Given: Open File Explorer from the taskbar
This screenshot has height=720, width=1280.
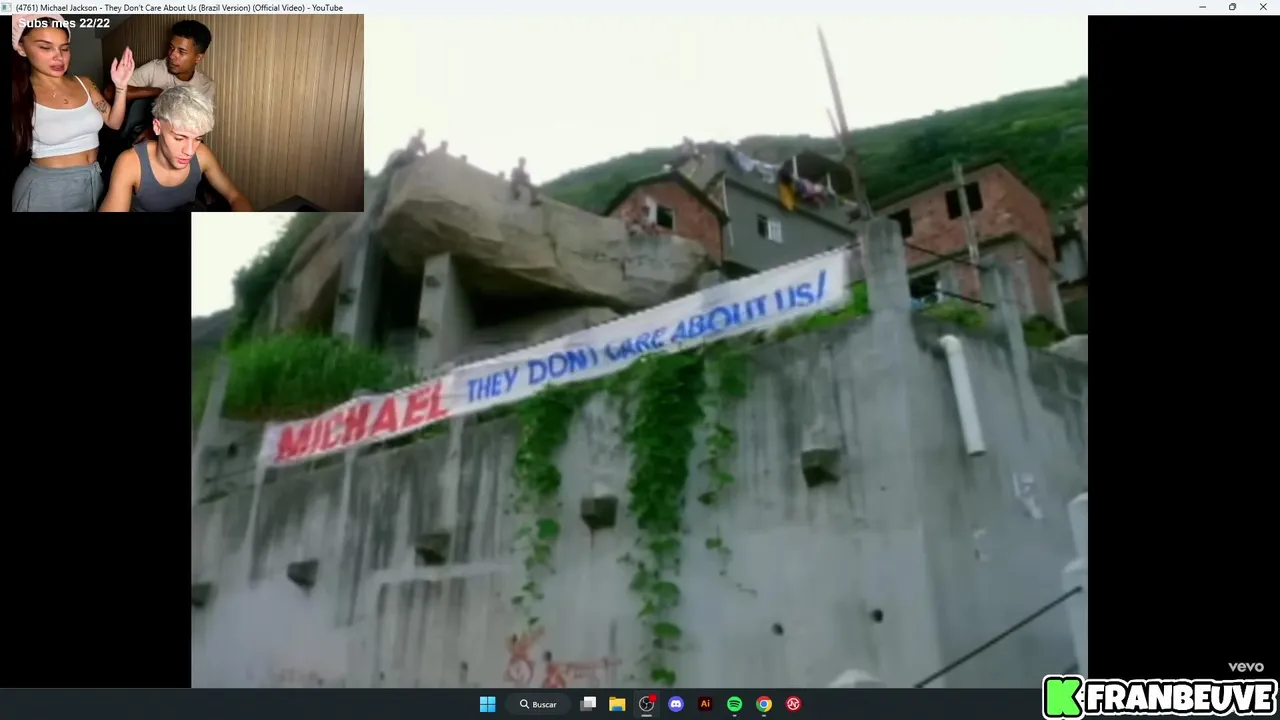Looking at the screenshot, I should tap(617, 704).
